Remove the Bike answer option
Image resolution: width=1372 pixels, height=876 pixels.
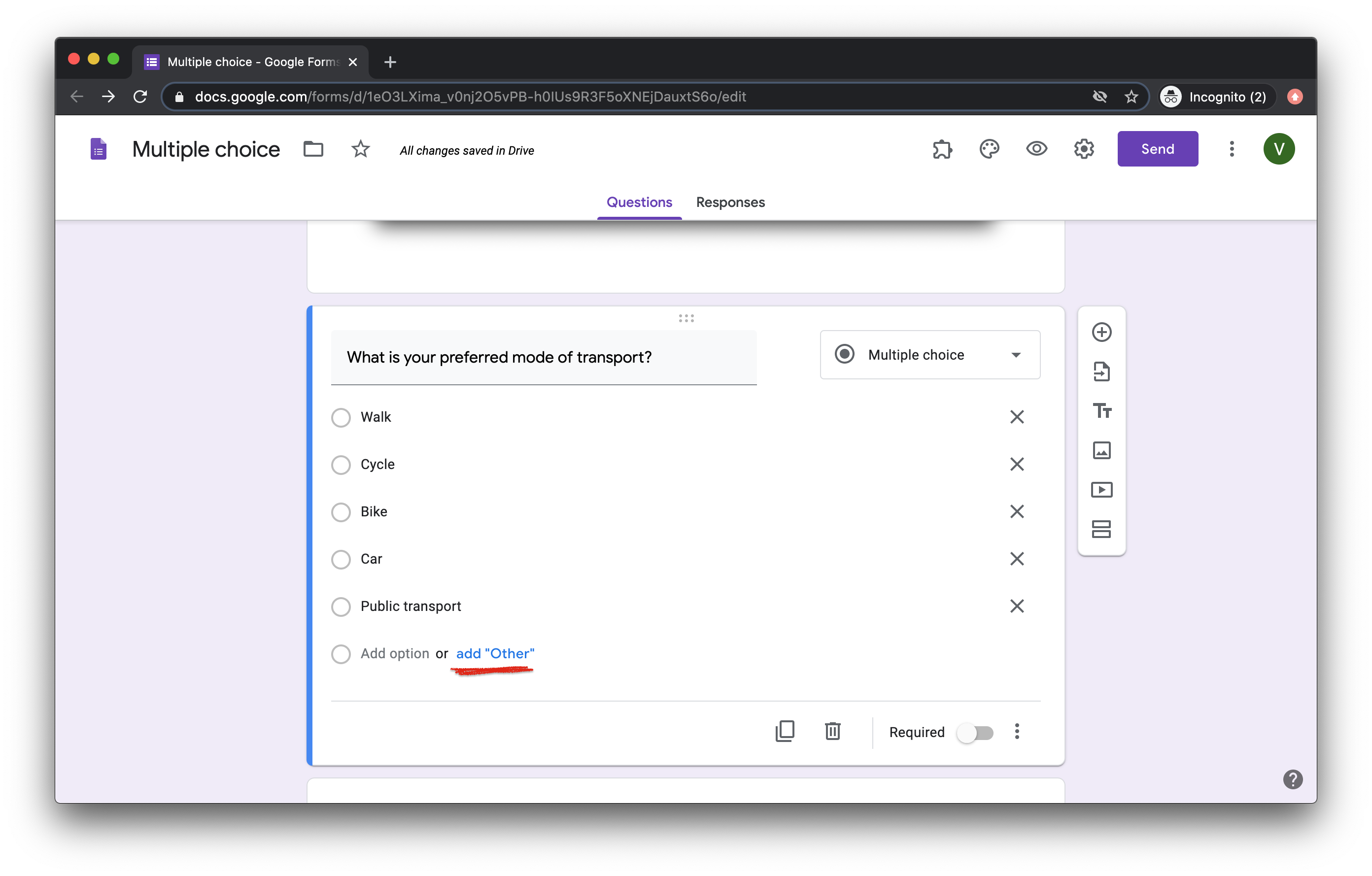click(1017, 511)
